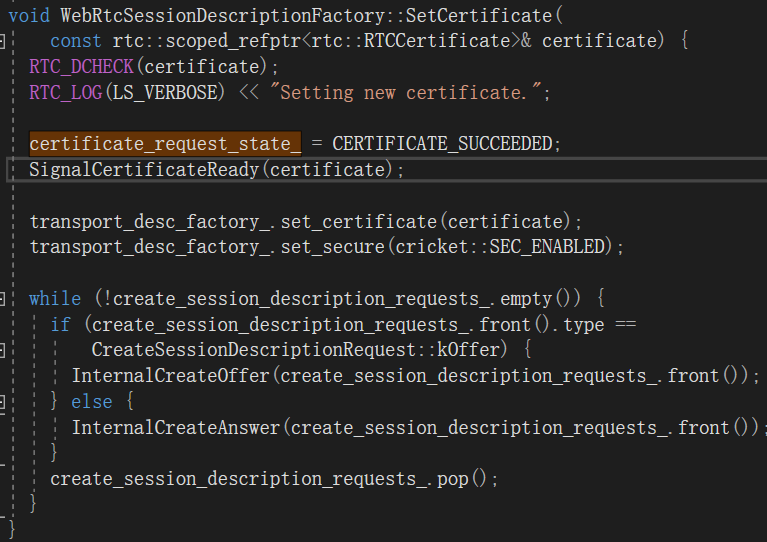The height and width of the screenshot is (542, 767).
Task: Place cursor on the while keyword
Action: pos(55,299)
